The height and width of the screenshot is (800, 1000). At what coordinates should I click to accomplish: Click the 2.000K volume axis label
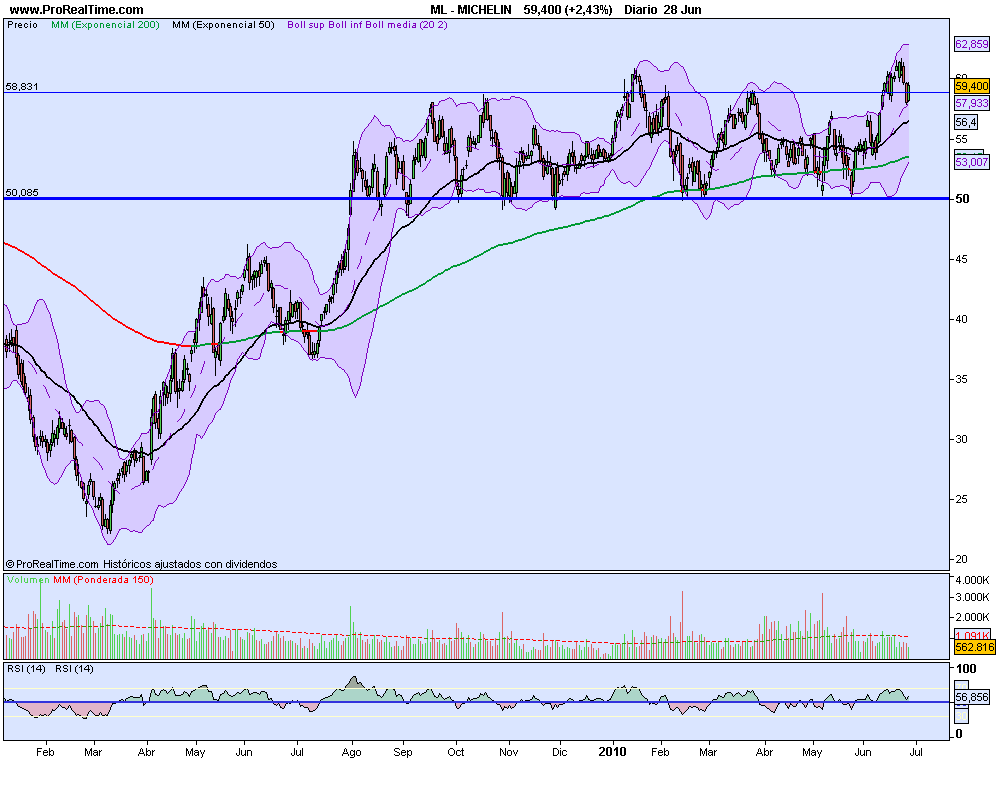972,617
